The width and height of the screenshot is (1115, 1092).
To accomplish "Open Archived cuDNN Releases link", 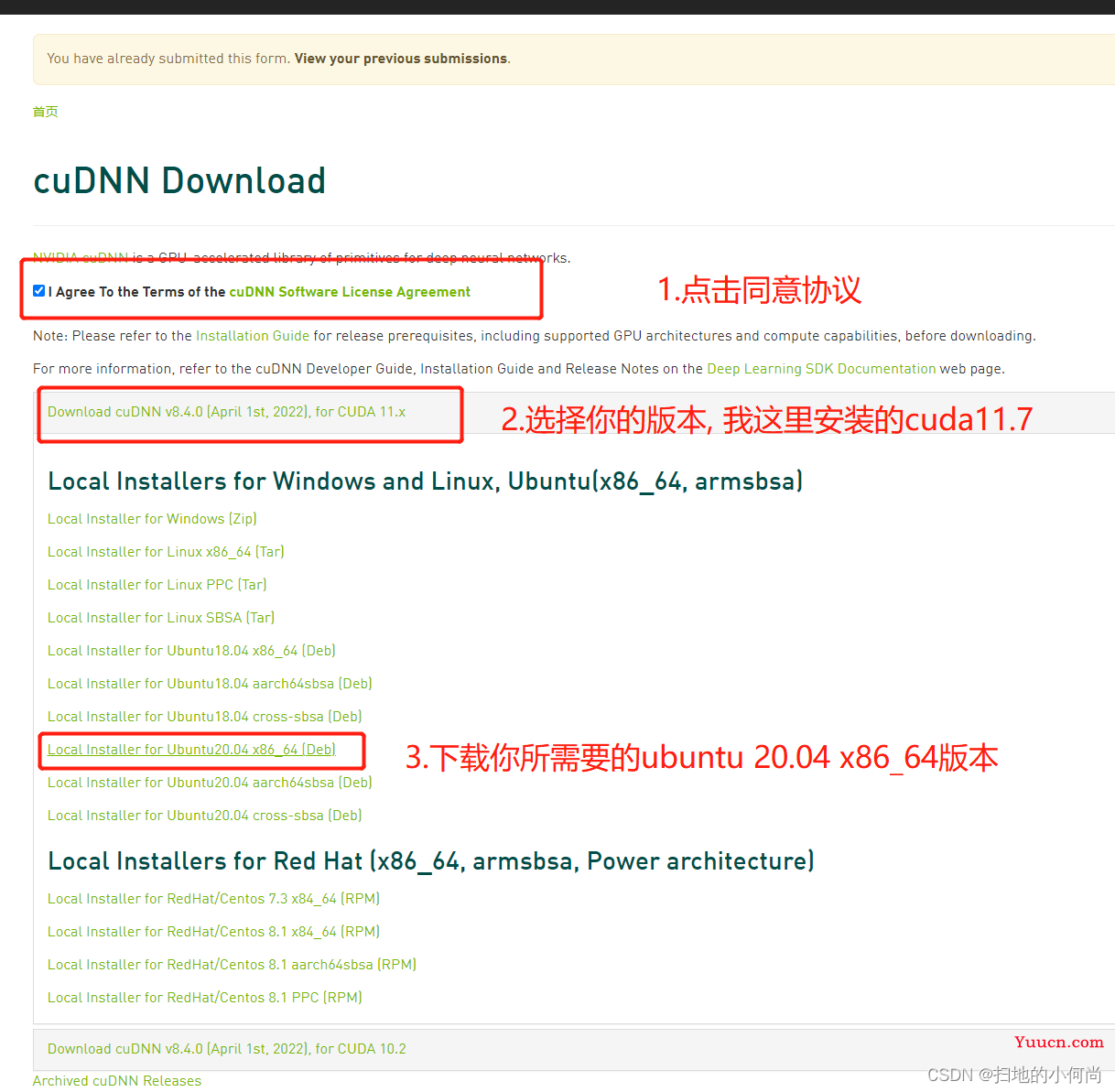I will coord(117,1081).
